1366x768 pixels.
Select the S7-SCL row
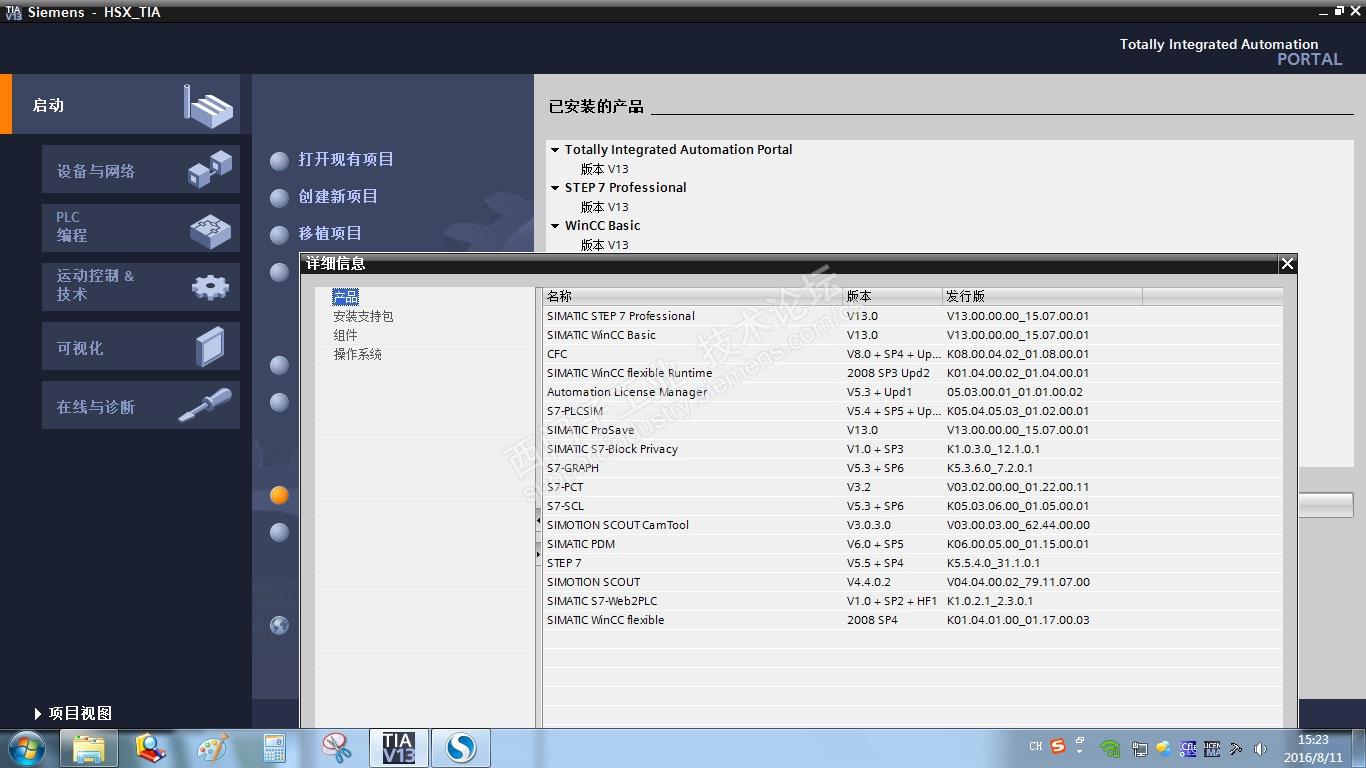pos(913,506)
